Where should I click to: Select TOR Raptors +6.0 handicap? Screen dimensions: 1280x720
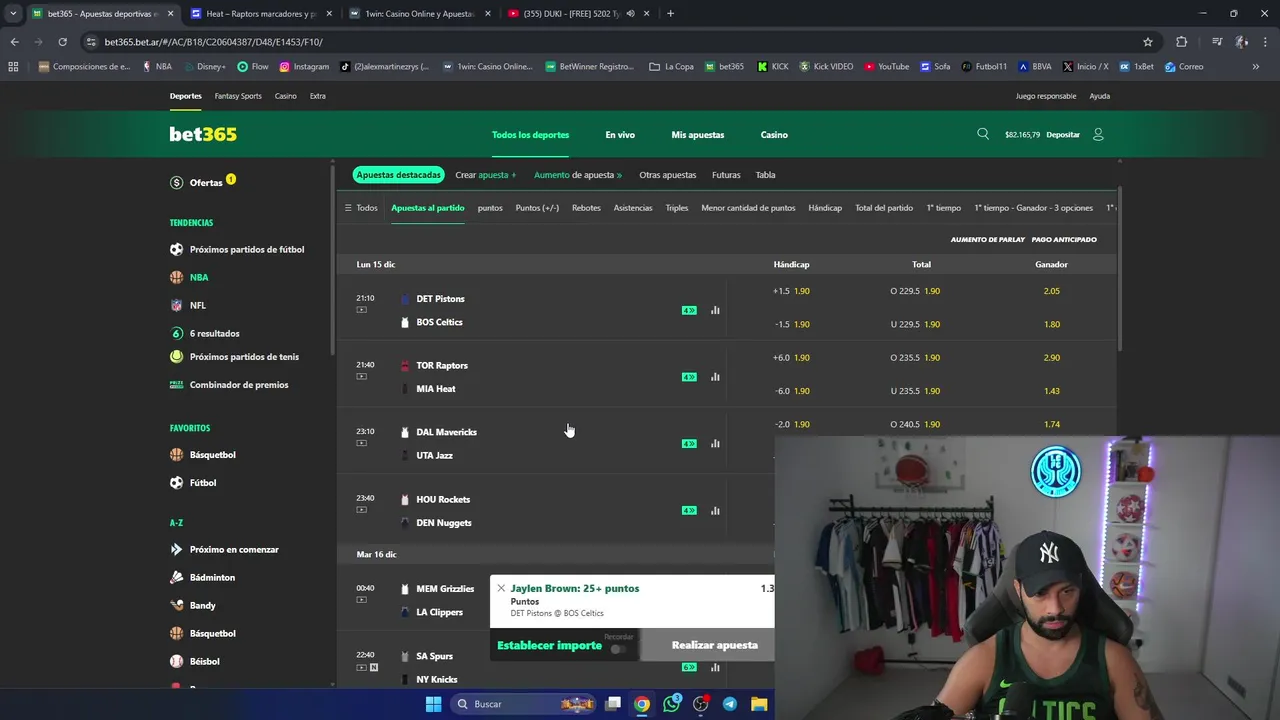[791, 358]
